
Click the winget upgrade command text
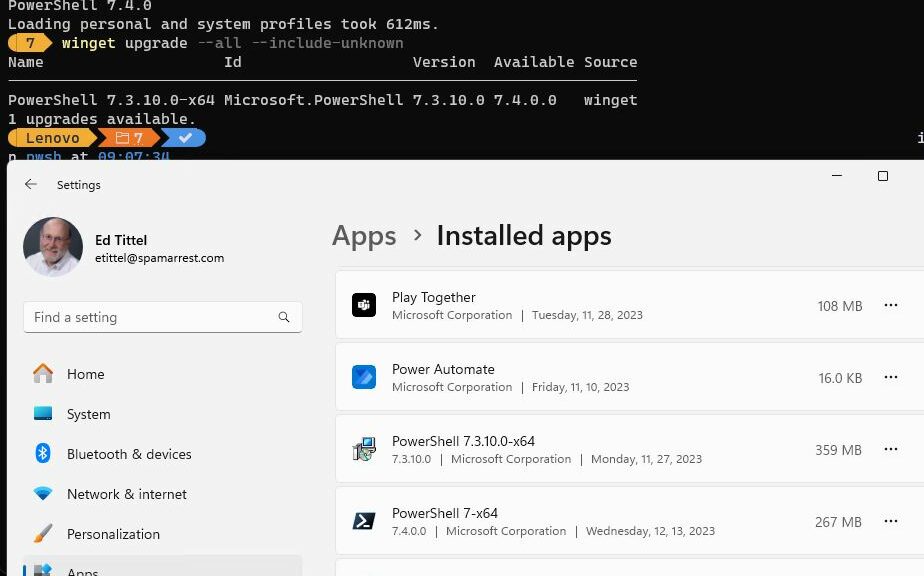pyautogui.click(x=124, y=43)
